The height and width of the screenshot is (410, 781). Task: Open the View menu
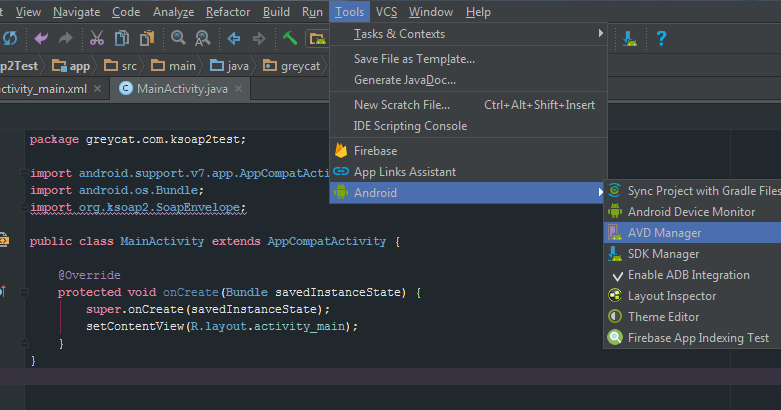[28, 12]
